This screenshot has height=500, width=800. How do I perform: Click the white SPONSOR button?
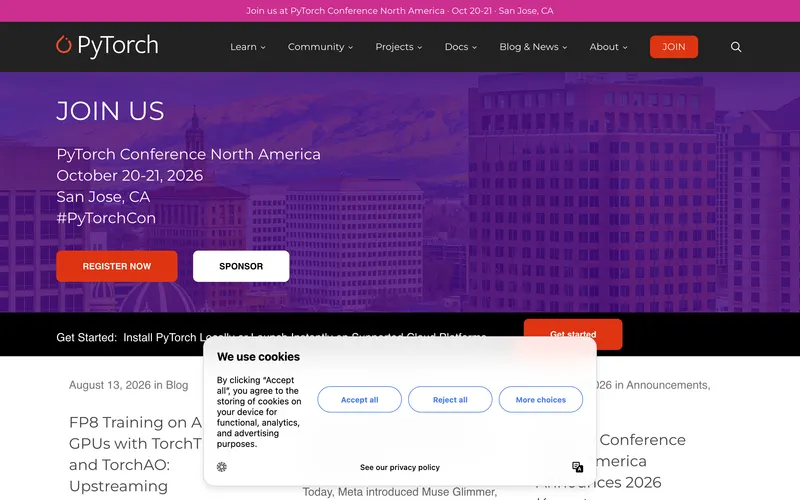click(241, 266)
